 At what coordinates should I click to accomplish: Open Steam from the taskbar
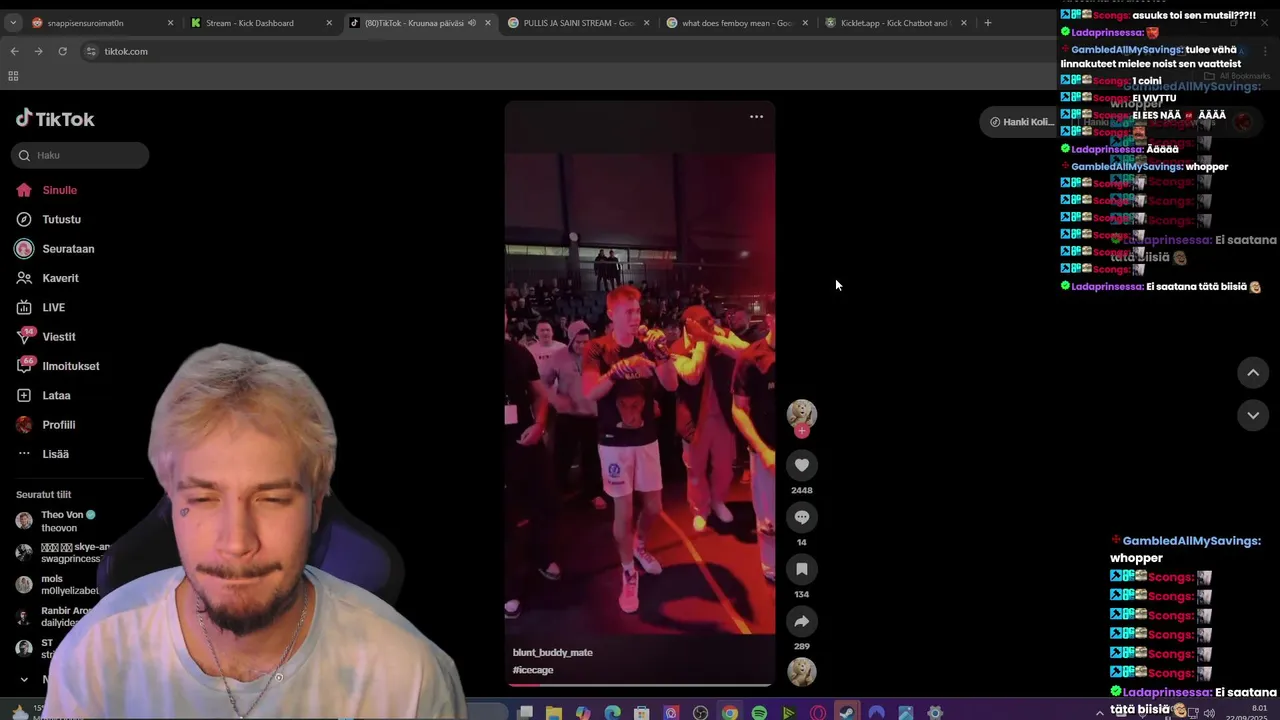848,713
